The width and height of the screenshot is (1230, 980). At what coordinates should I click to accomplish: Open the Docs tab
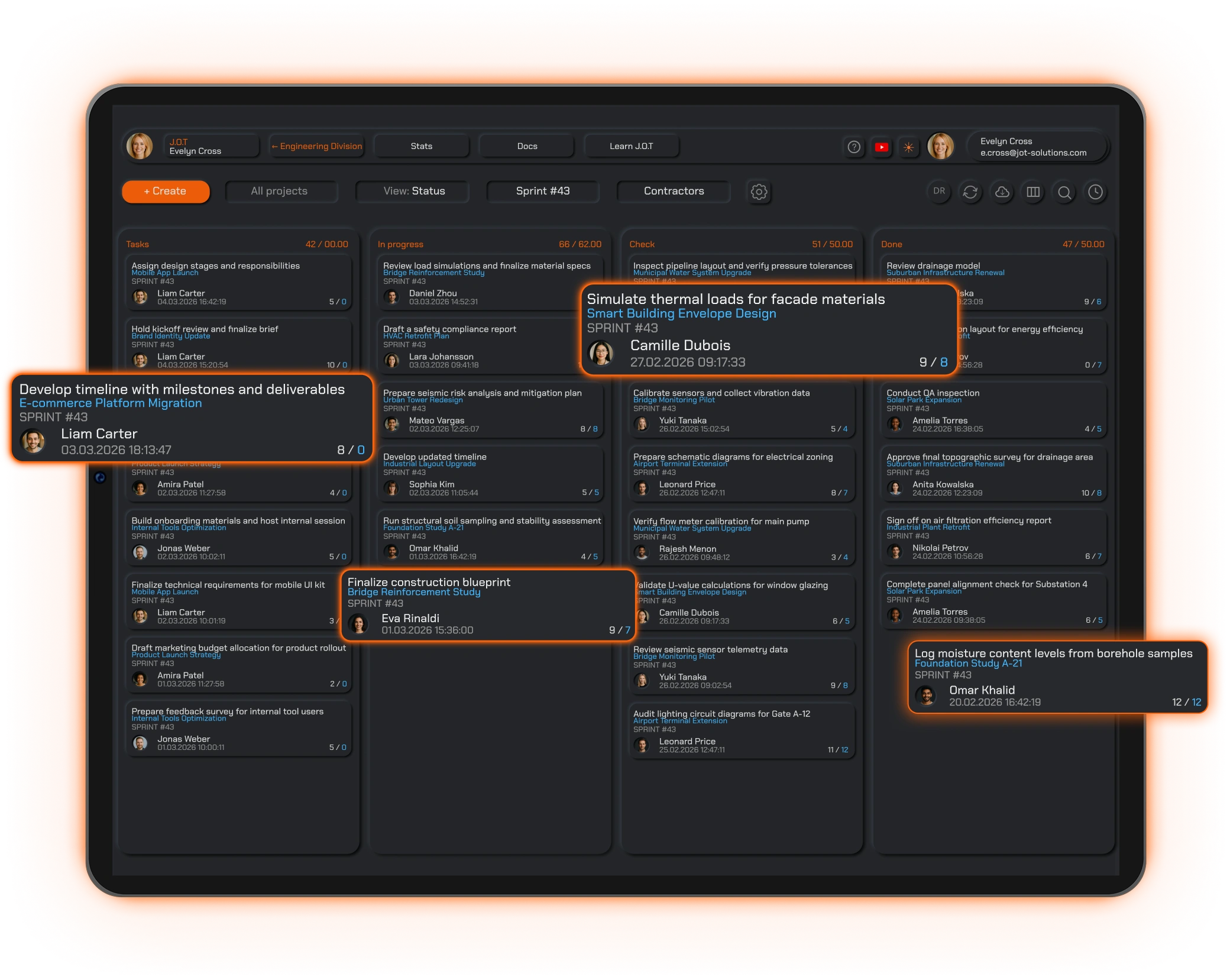pyautogui.click(x=527, y=146)
